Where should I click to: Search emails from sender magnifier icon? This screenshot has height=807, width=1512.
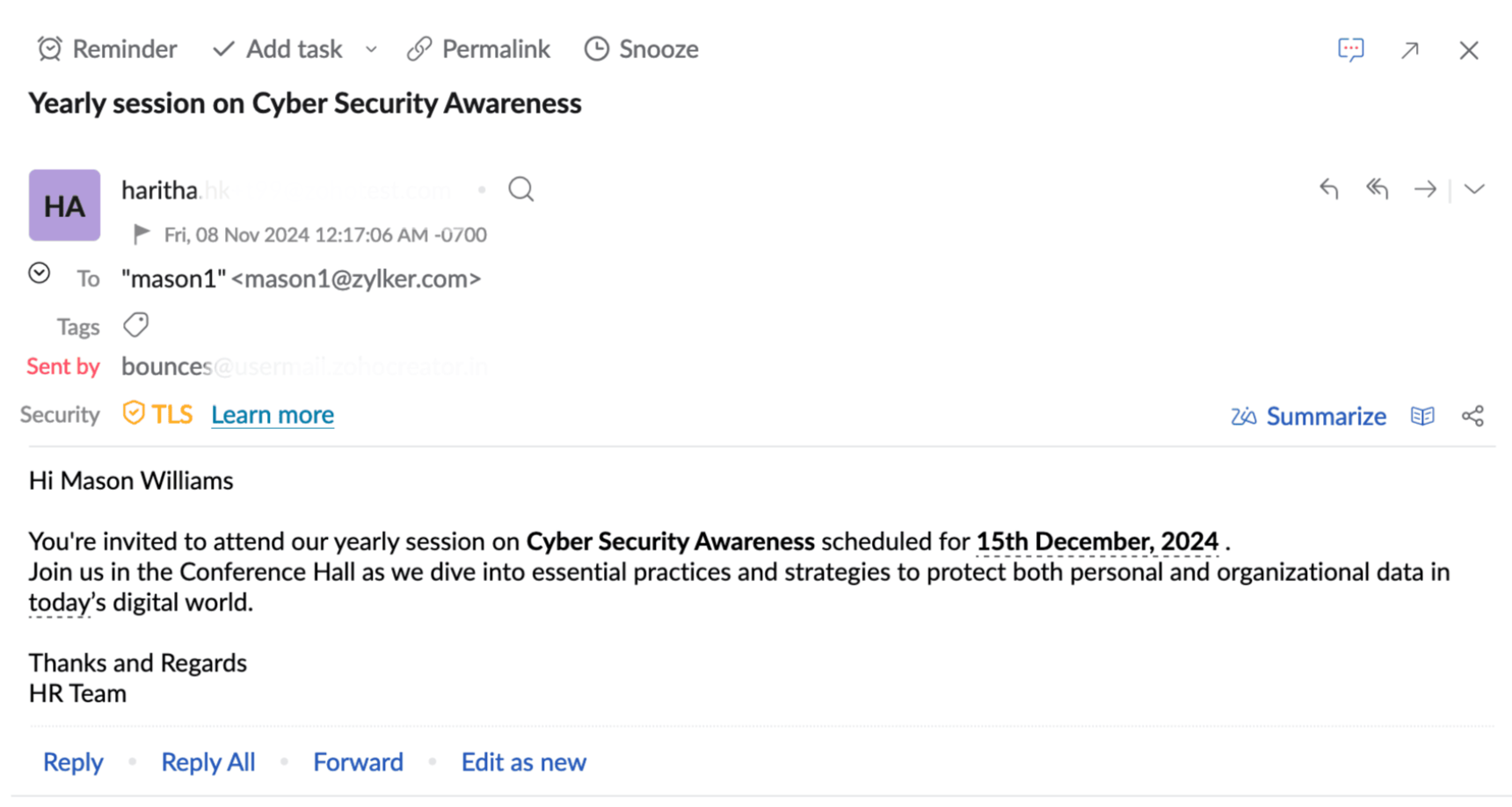pos(520,189)
